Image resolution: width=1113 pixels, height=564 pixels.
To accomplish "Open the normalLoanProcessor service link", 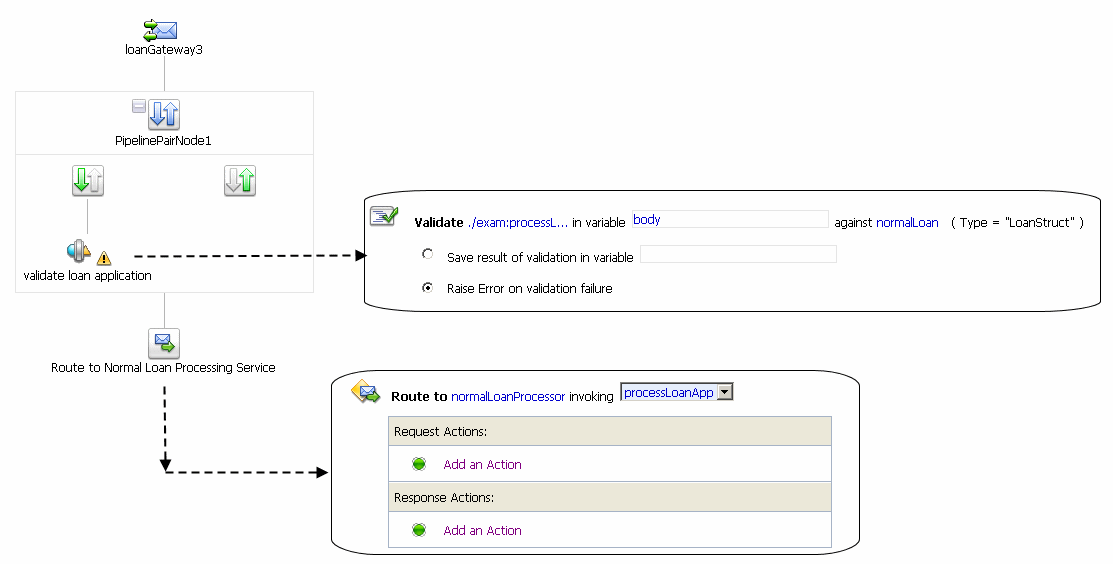I will 508,397.
